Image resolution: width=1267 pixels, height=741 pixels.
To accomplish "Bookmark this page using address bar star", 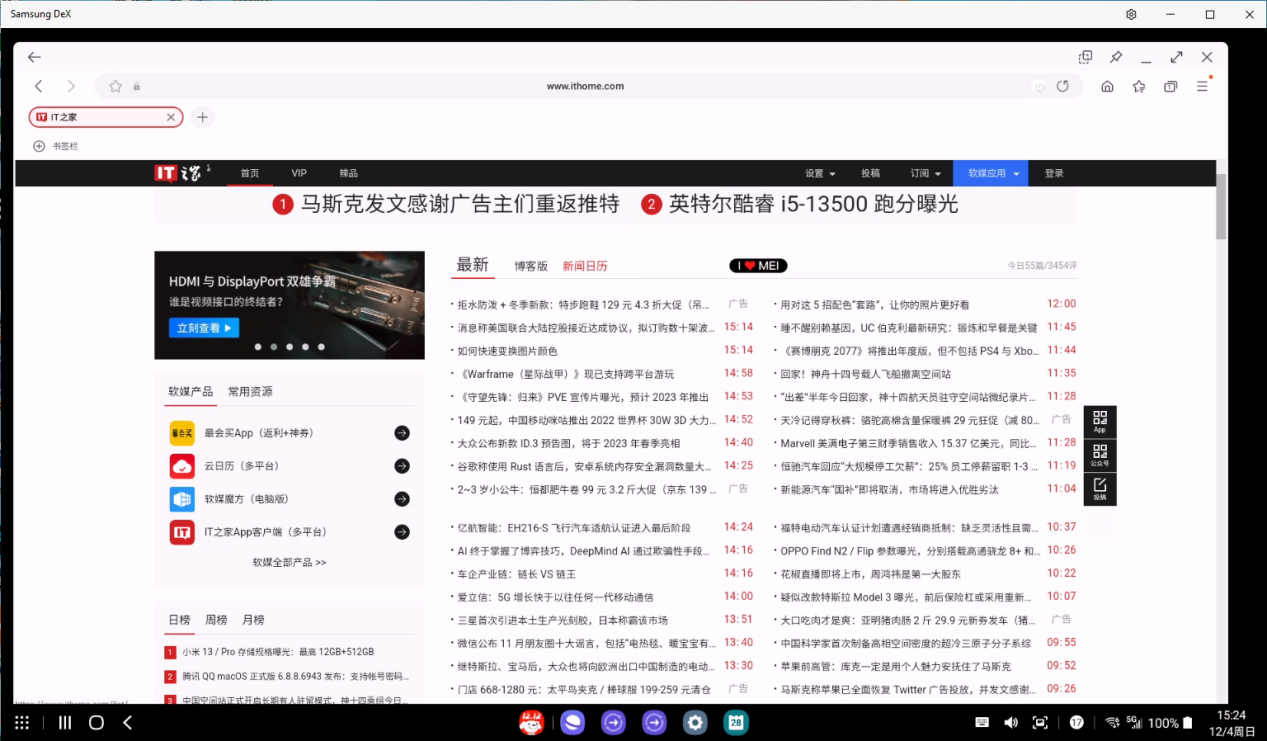I will 115,87.
